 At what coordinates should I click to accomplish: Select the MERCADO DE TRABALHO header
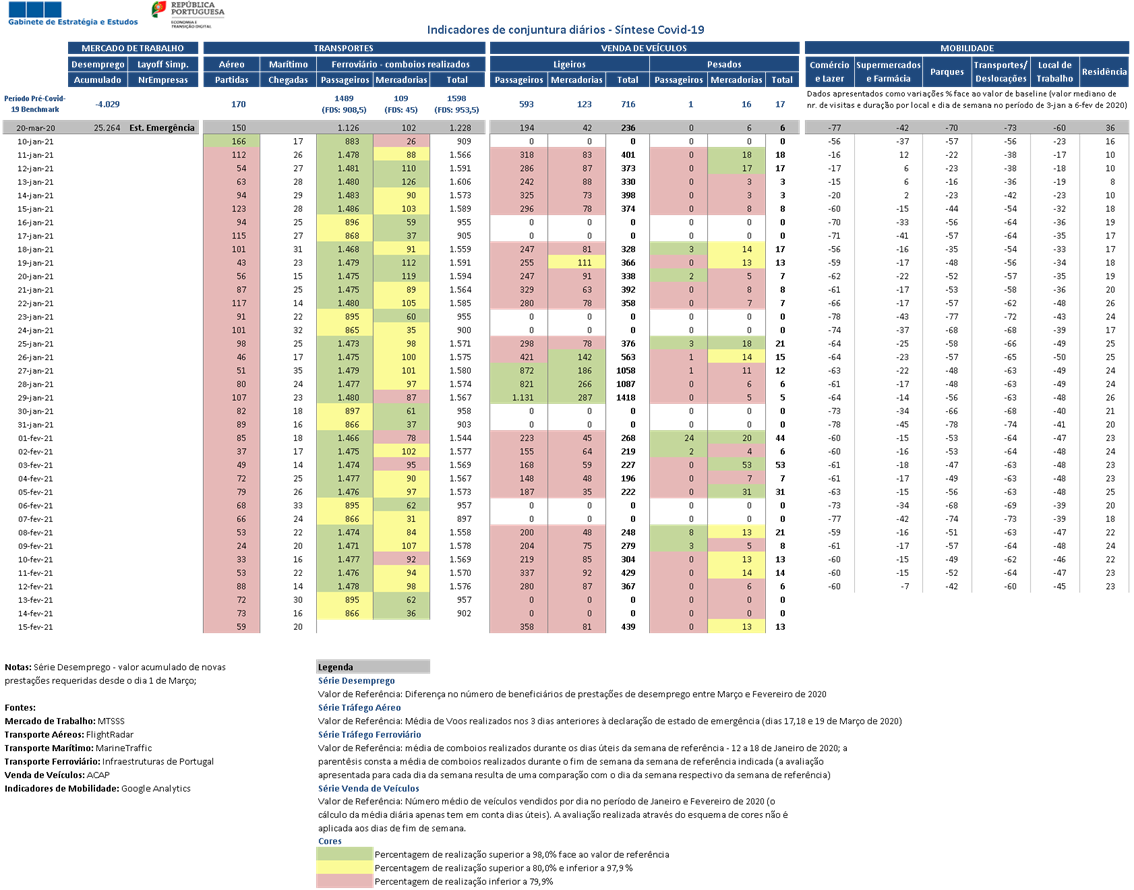coord(133,48)
